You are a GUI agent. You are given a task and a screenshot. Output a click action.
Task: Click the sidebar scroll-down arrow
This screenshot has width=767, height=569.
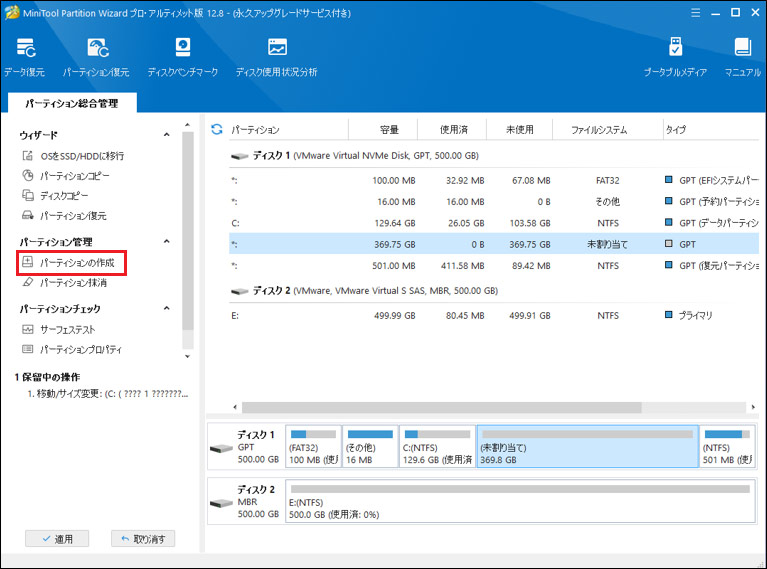(x=187, y=356)
